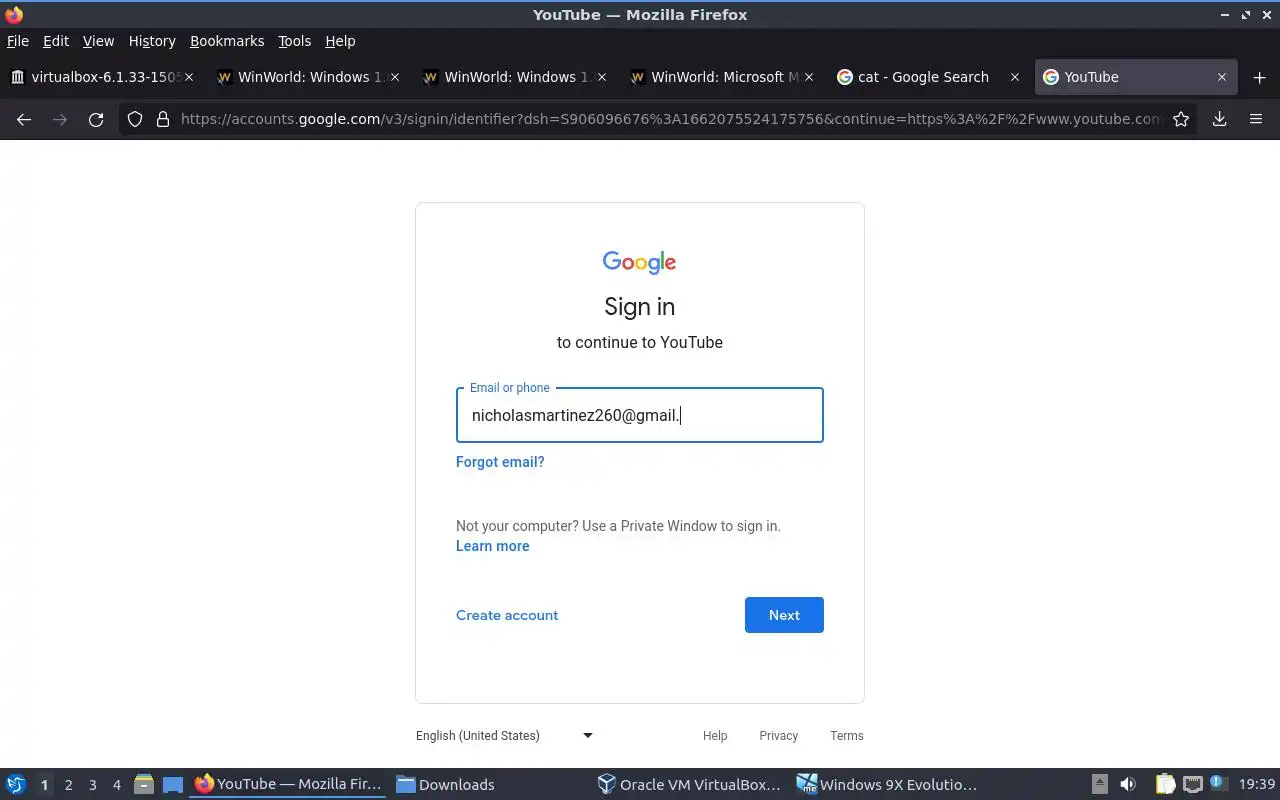The height and width of the screenshot is (800, 1280).
Task: Click the Forgot email? link
Action: 500,462
